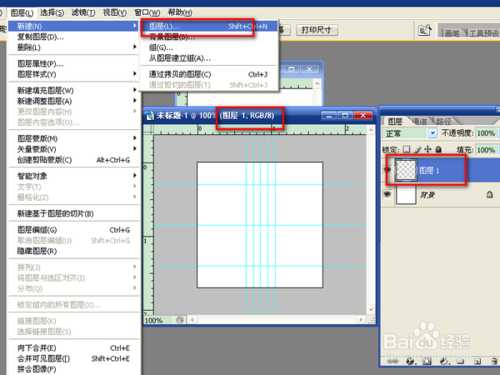Toggle visibility of Layer 1

pos(387,170)
